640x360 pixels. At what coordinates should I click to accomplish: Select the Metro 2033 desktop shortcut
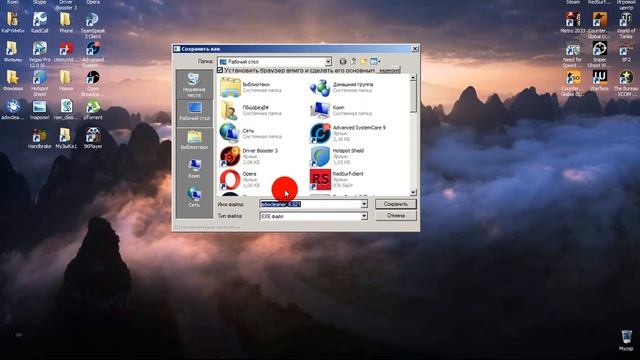pyautogui.click(x=572, y=22)
